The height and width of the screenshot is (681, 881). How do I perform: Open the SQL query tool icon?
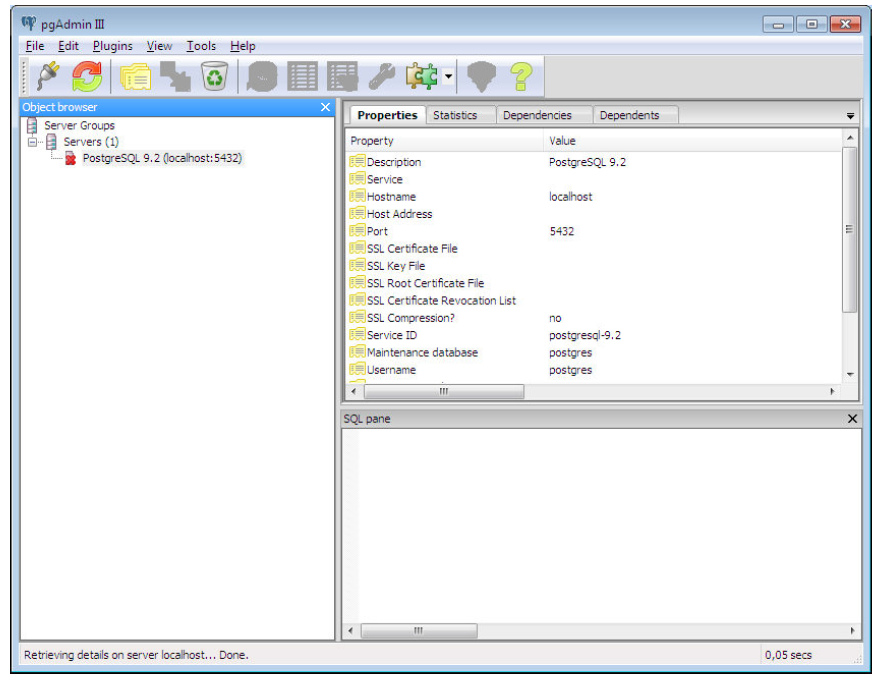pos(262,76)
